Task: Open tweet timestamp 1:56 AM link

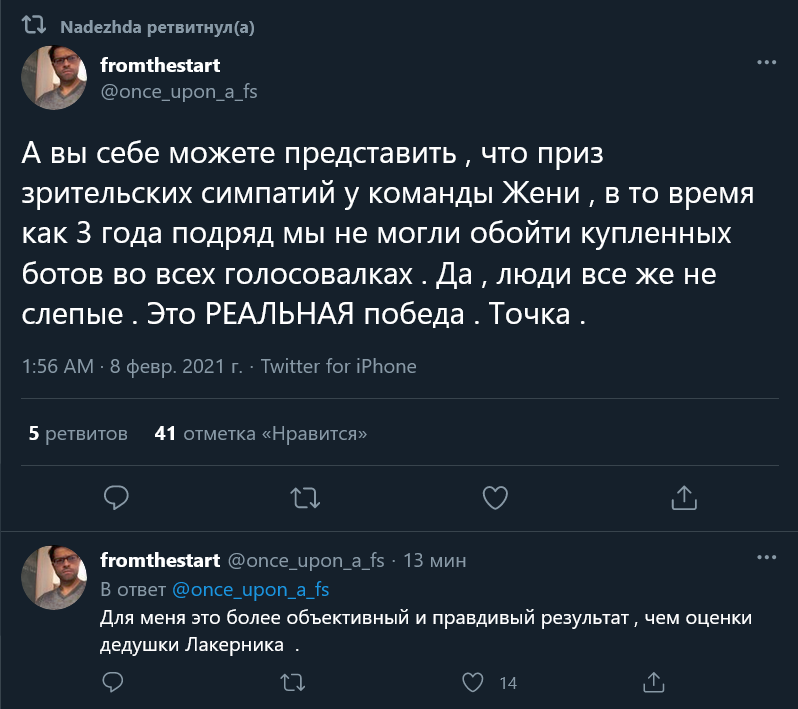Action: [130, 366]
